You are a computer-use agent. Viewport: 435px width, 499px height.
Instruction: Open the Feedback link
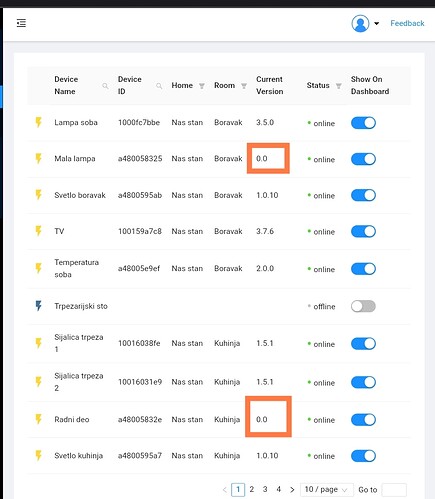[x=407, y=23]
